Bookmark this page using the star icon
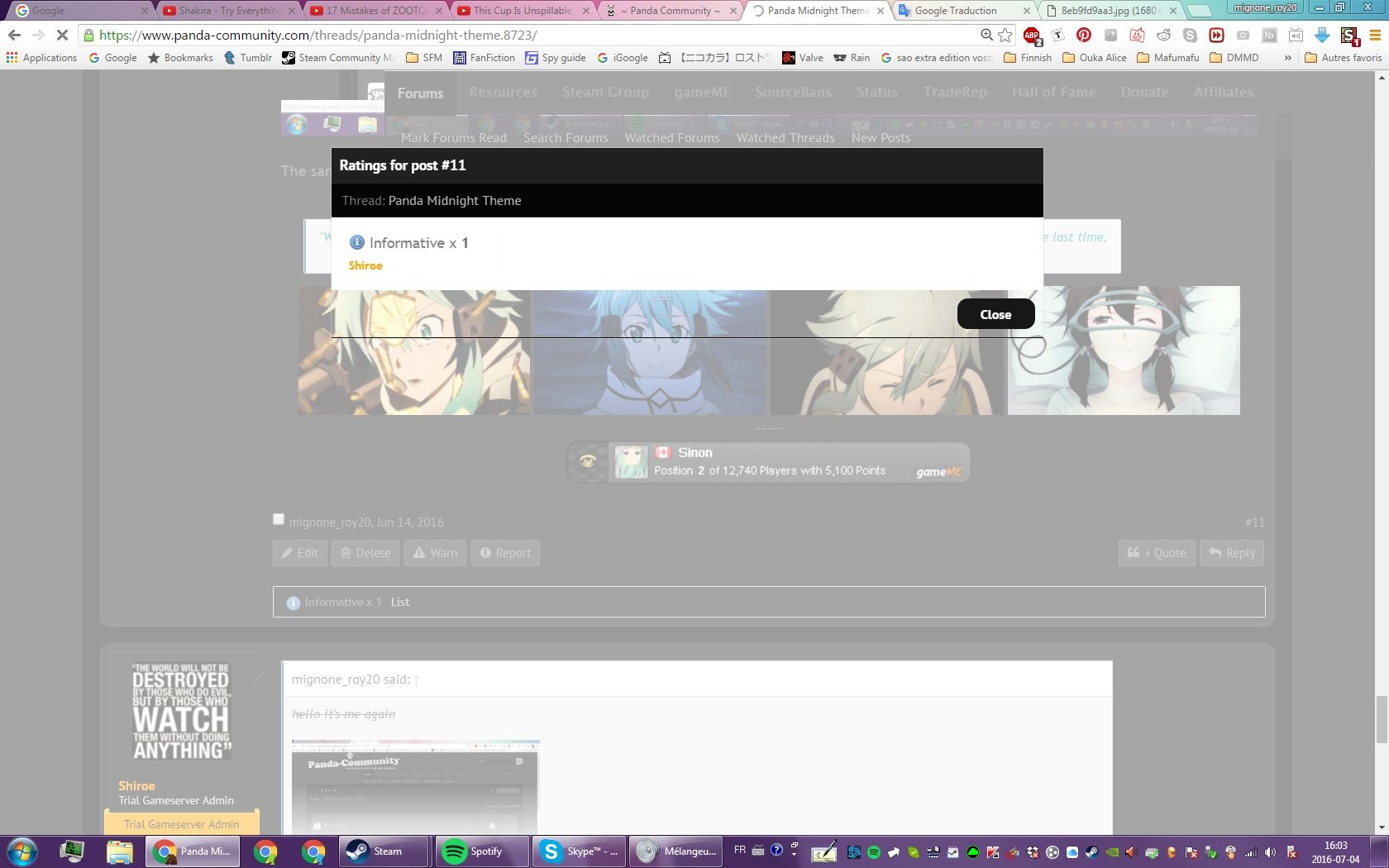 point(1005,35)
